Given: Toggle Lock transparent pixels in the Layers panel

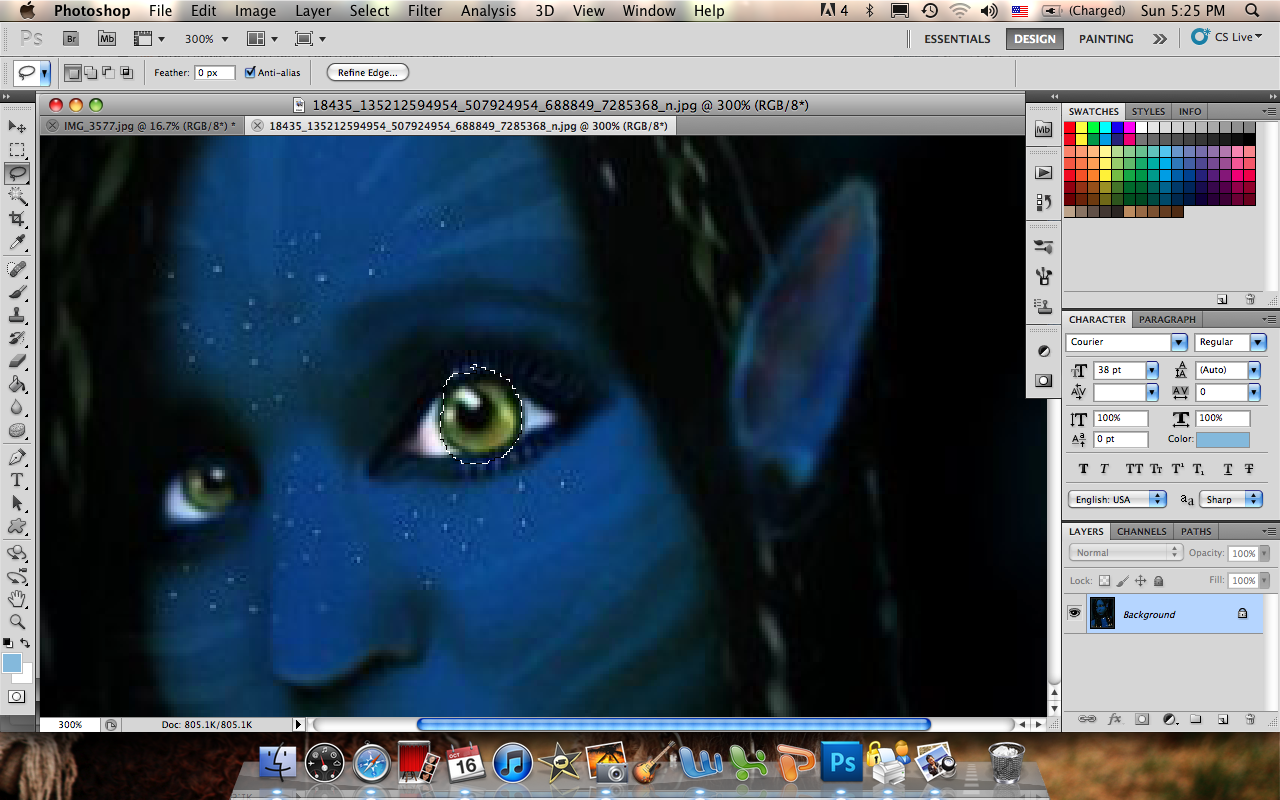Looking at the screenshot, I should 1104,580.
